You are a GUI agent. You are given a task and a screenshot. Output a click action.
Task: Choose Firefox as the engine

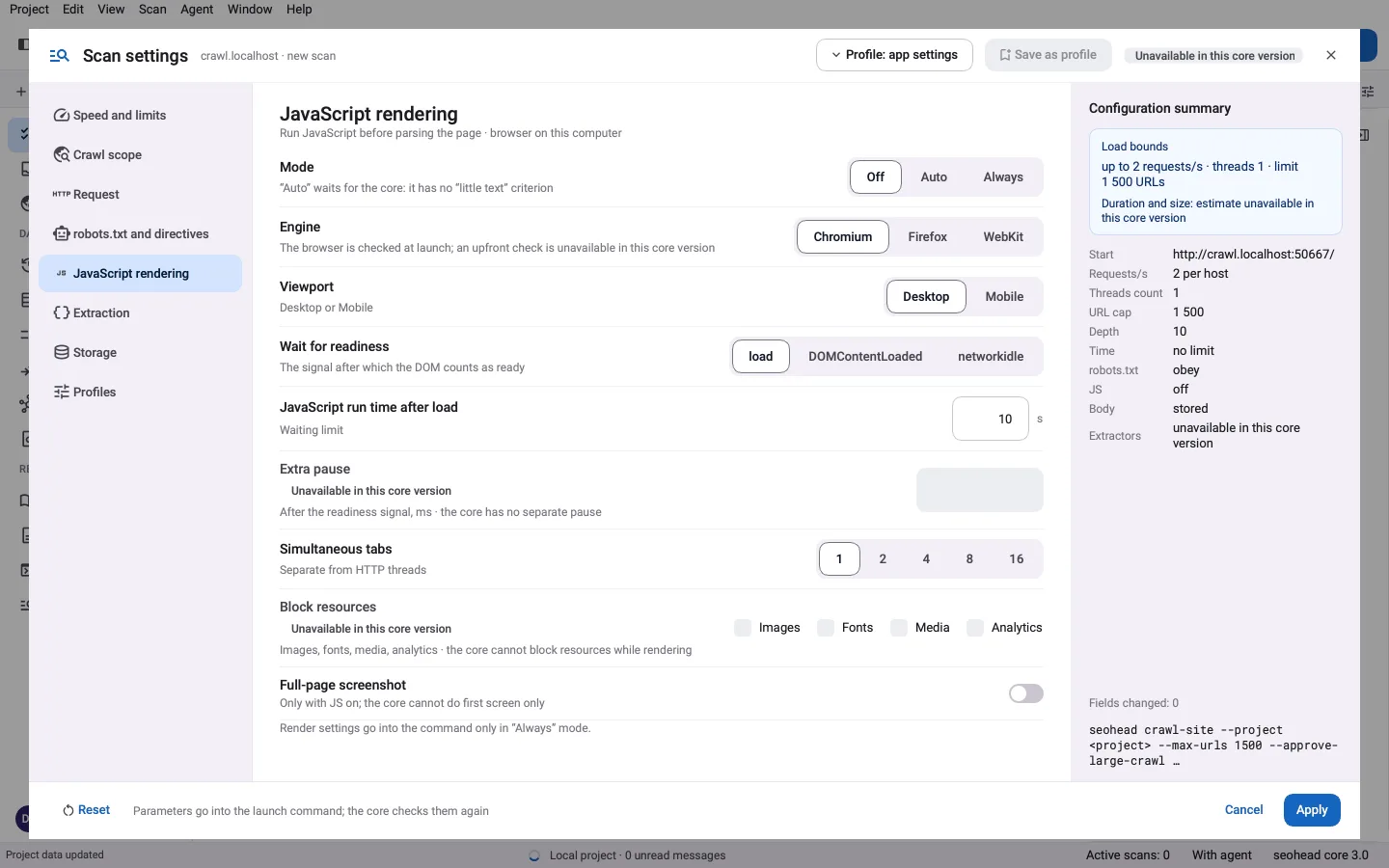coord(928,237)
